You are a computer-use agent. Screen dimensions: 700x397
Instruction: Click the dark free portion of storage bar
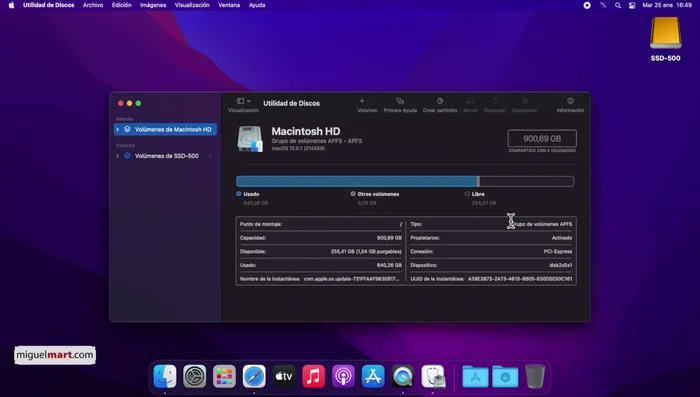click(x=527, y=181)
